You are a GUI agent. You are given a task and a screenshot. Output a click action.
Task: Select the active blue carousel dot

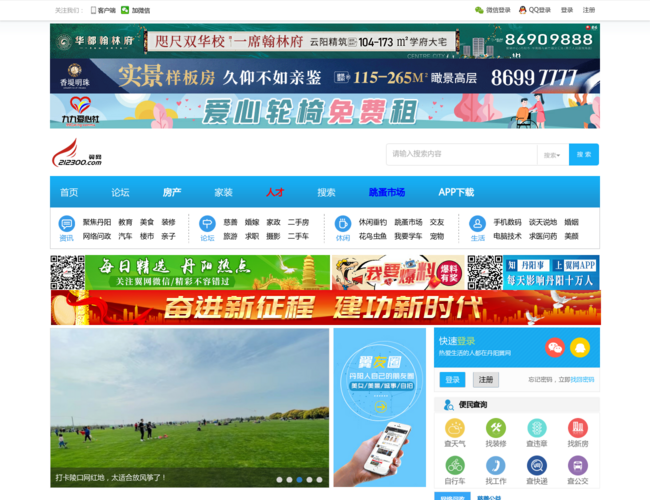click(299, 480)
